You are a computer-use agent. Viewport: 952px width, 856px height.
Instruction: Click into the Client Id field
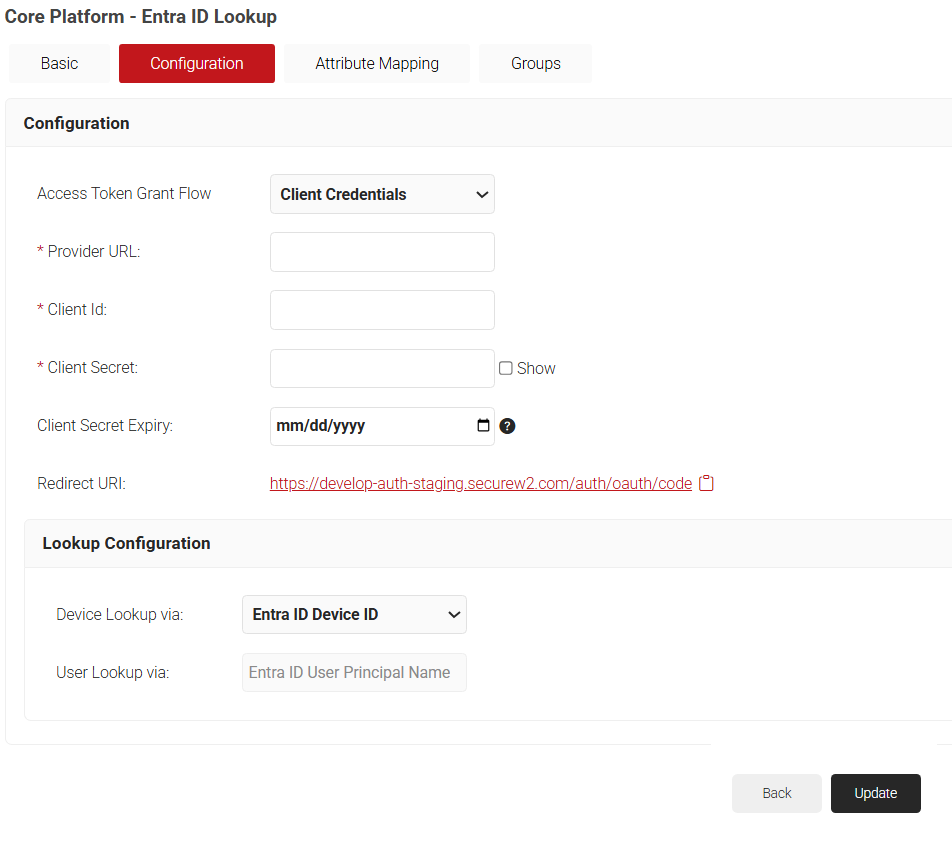pos(382,310)
